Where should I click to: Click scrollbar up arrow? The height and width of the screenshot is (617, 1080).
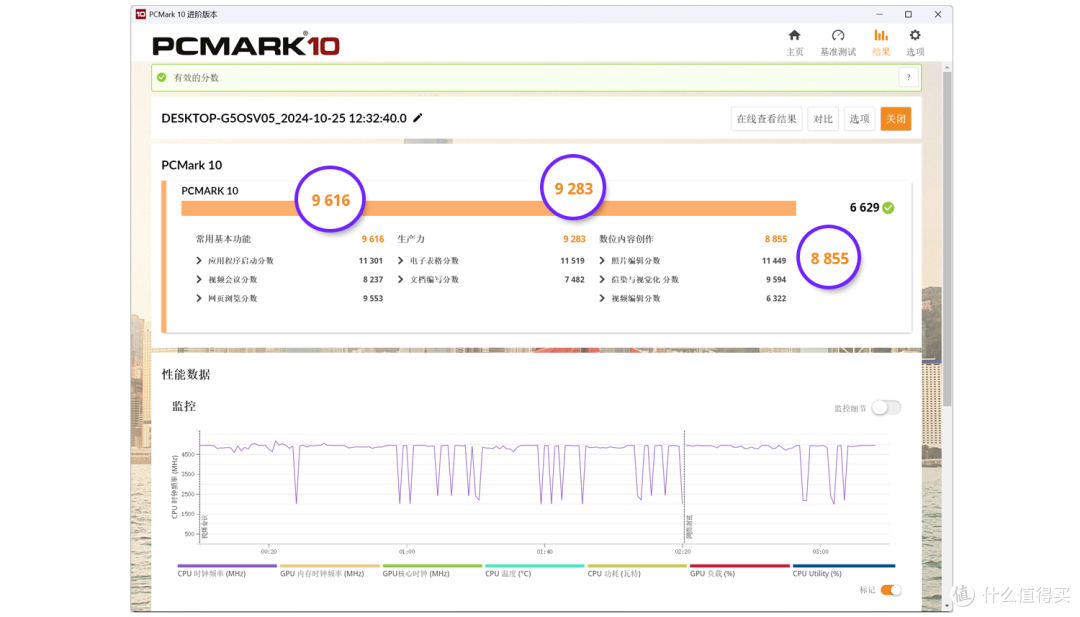[x=947, y=67]
